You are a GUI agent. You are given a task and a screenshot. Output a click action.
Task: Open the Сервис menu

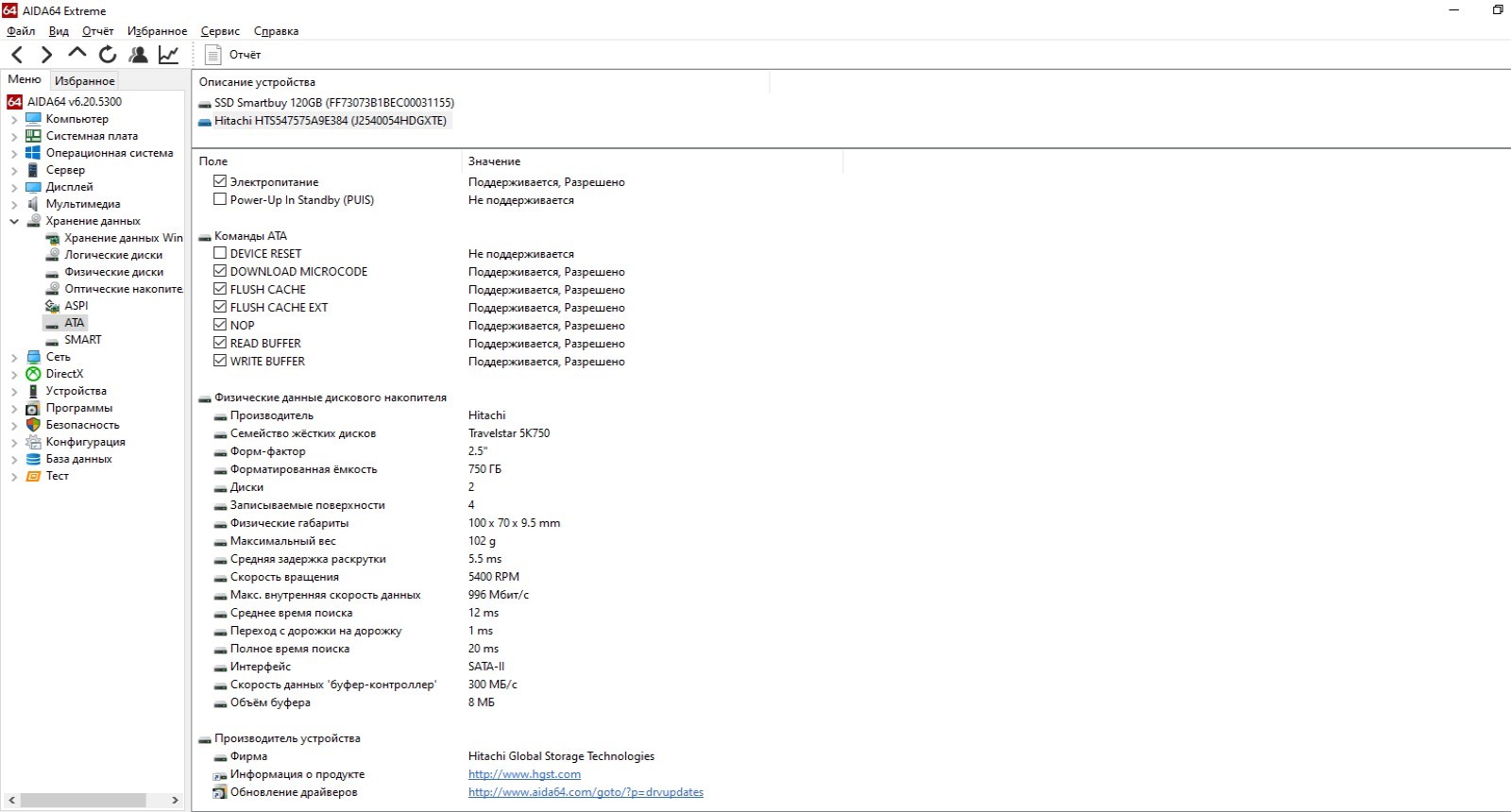tap(220, 31)
